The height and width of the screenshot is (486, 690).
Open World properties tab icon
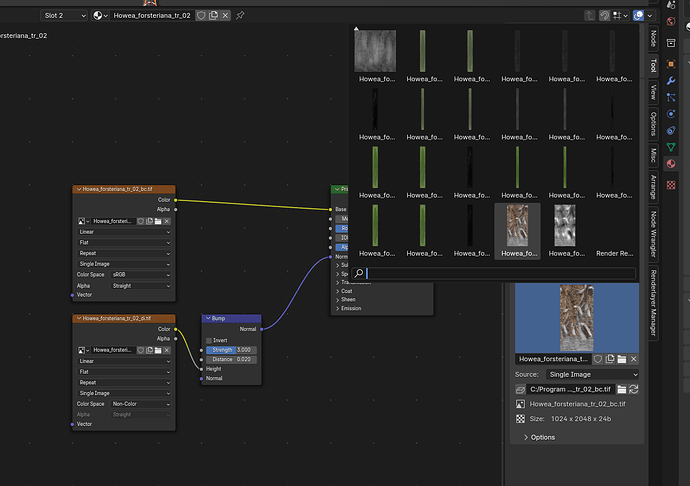coord(671,22)
